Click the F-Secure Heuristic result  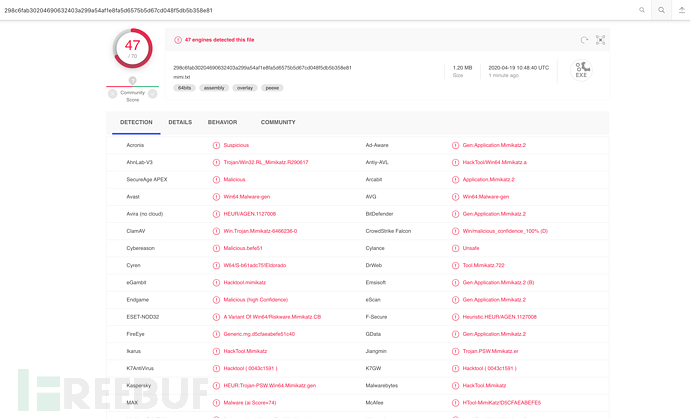pyautogui.click(x=499, y=317)
